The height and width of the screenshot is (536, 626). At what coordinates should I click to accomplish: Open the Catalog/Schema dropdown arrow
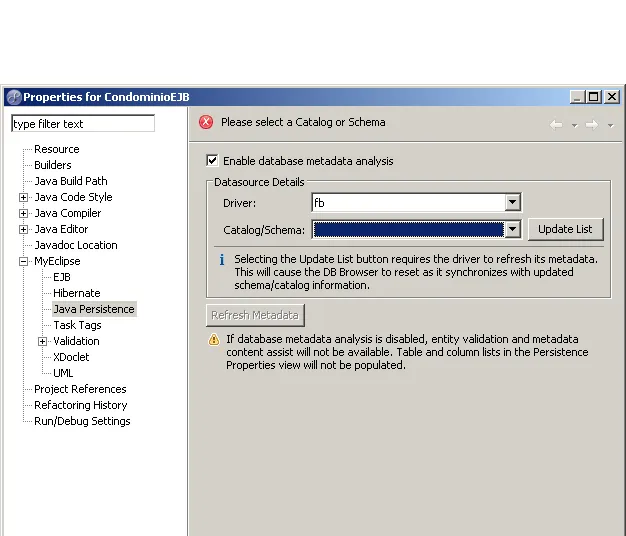[x=513, y=229]
